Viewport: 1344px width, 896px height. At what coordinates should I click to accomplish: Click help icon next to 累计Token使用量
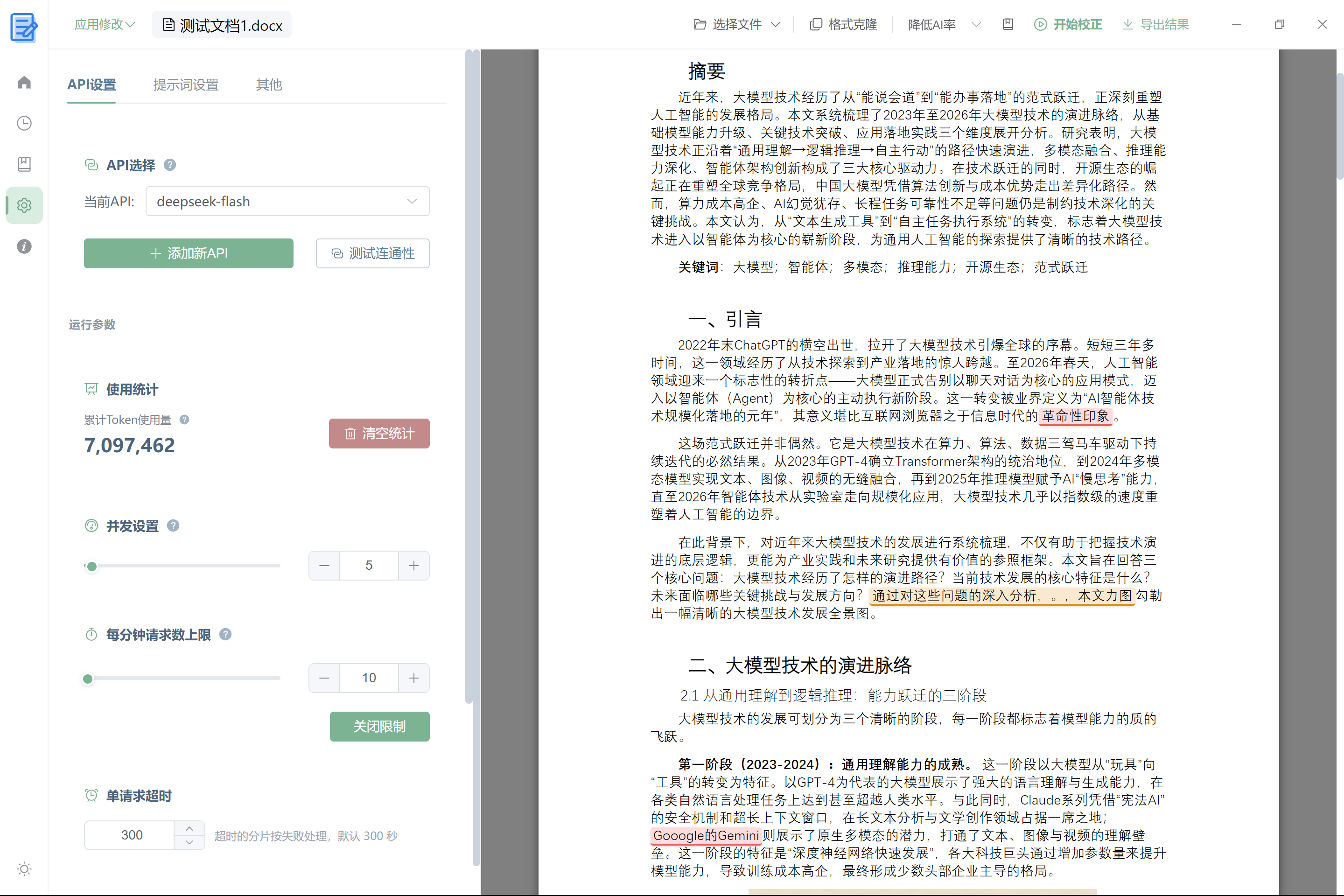click(x=185, y=420)
